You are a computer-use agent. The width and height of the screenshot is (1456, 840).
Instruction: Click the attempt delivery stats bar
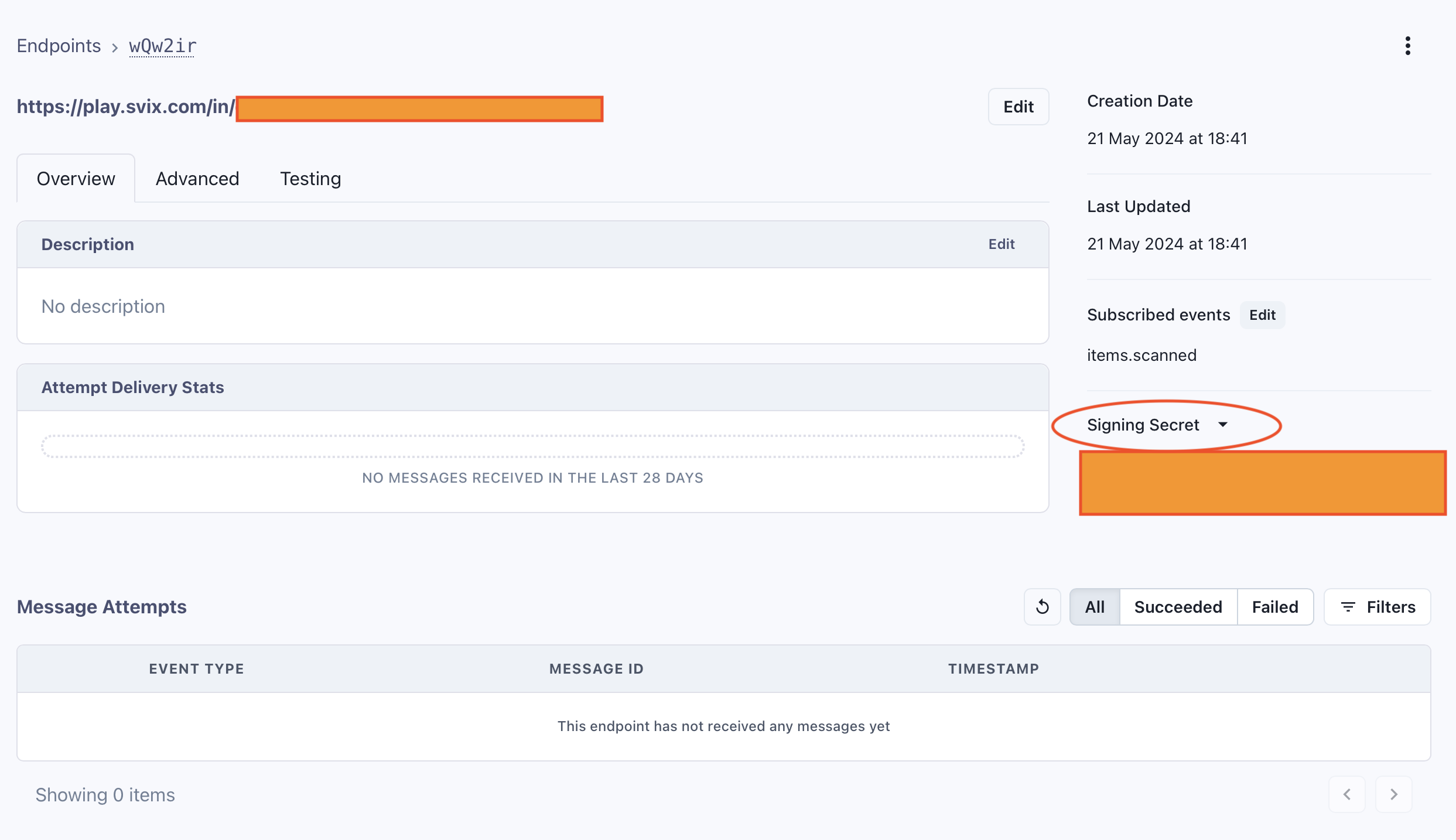click(532, 446)
